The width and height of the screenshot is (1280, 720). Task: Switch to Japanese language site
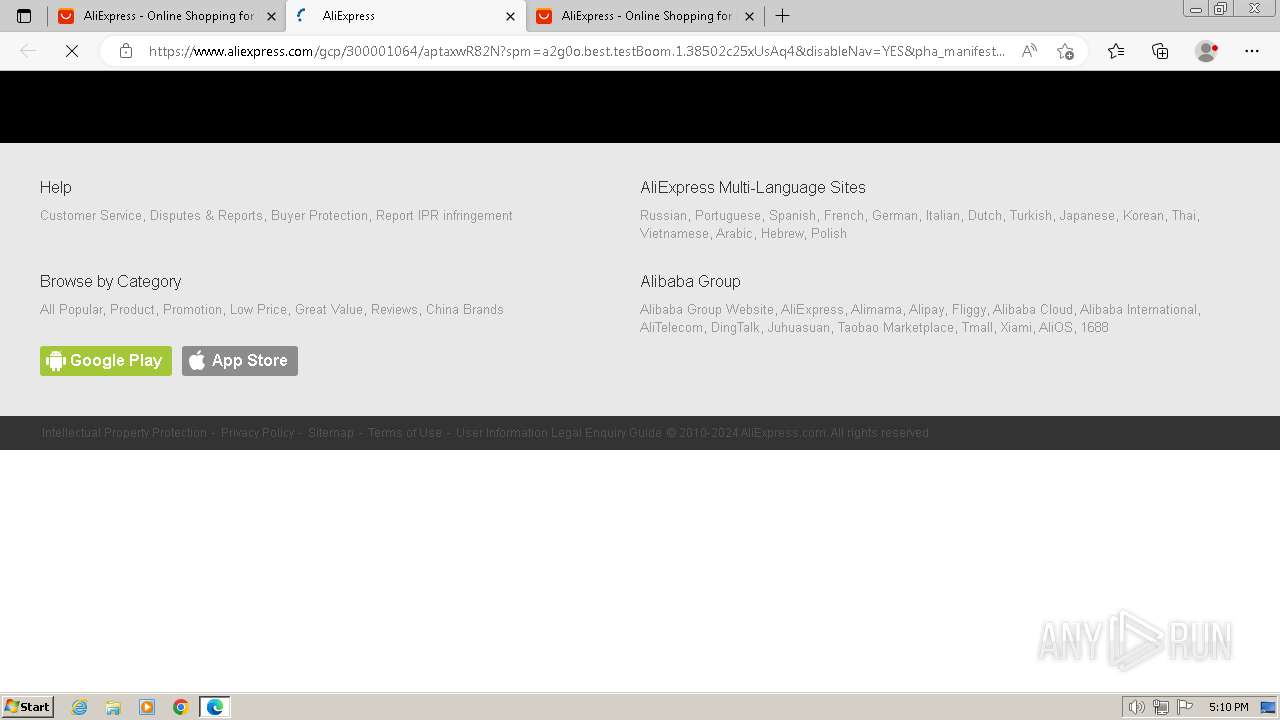1087,216
